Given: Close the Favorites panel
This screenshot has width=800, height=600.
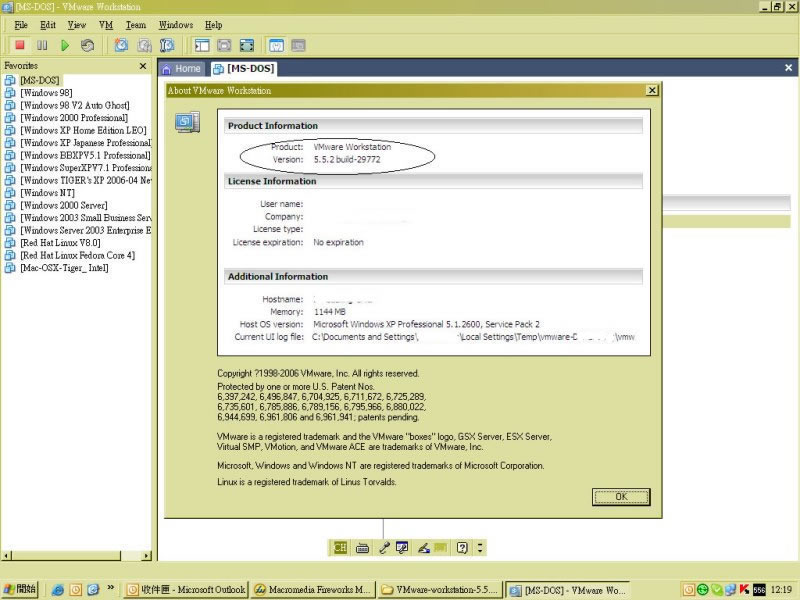Looking at the screenshot, I should (143, 66).
